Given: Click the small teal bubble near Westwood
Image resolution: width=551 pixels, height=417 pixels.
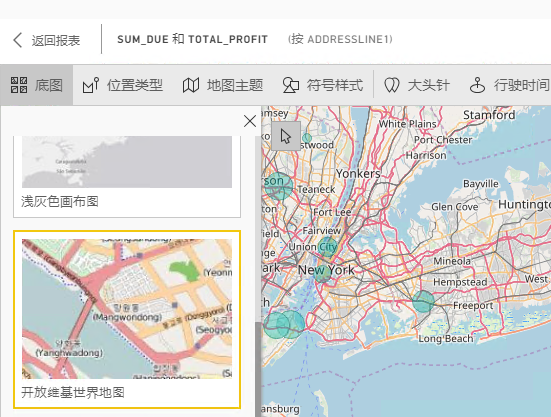Looking at the screenshot, I should pyautogui.click(x=307, y=138).
